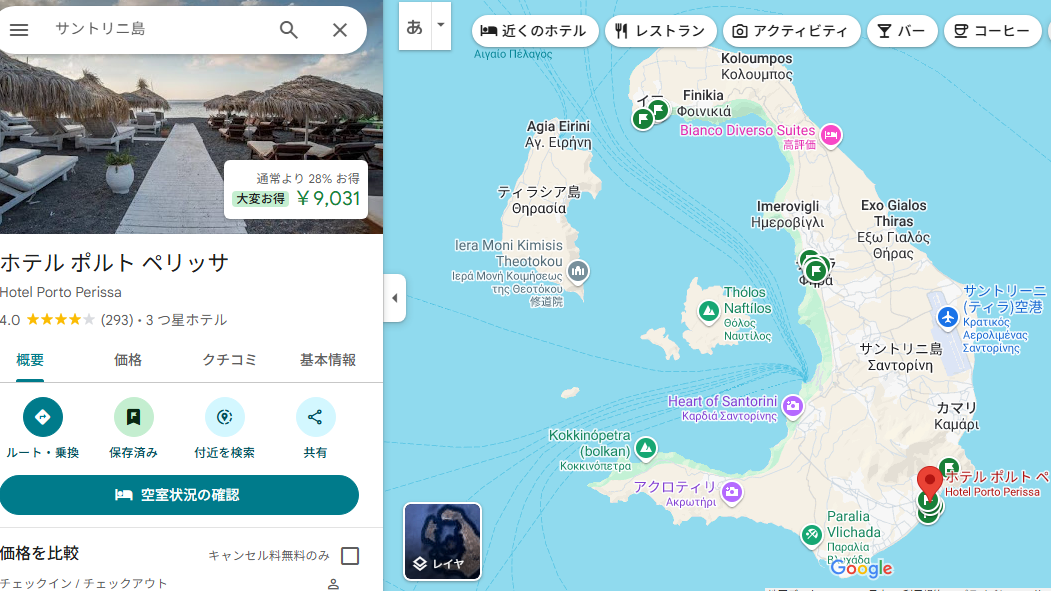Image resolution: width=1051 pixels, height=591 pixels.
Task: Click the 共有 share icon
Action: point(315,417)
